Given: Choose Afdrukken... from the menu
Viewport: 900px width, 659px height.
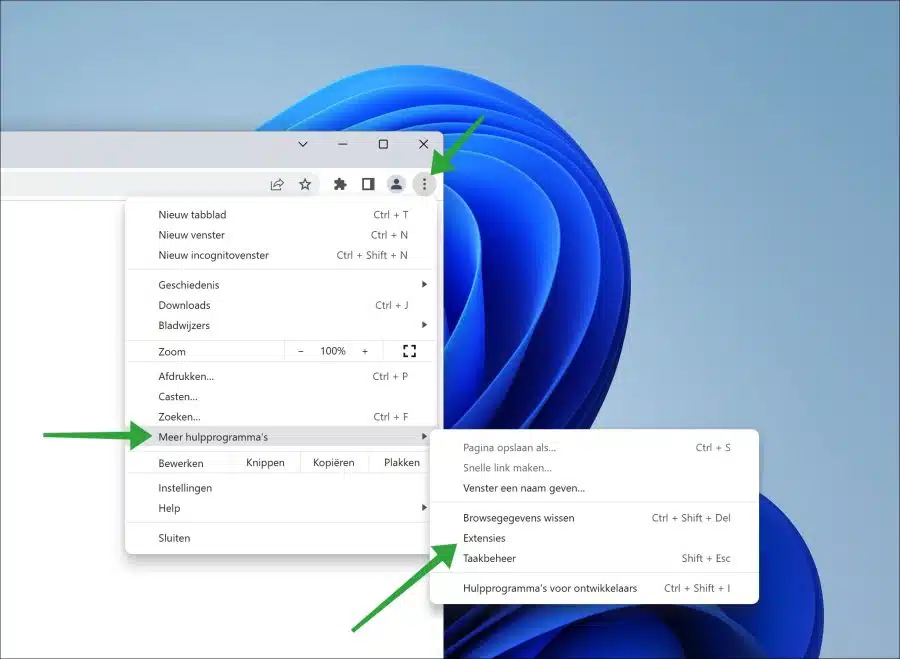Looking at the screenshot, I should coord(281,377).
